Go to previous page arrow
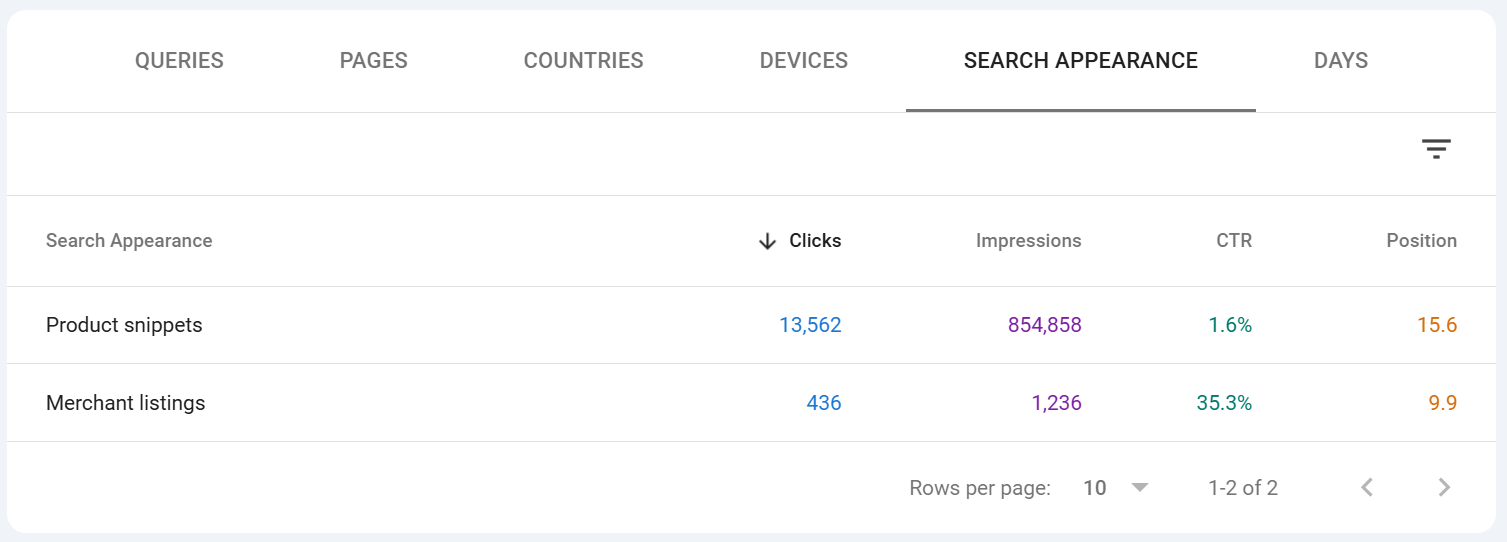The width and height of the screenshot is (1507, 542). 1367,488
